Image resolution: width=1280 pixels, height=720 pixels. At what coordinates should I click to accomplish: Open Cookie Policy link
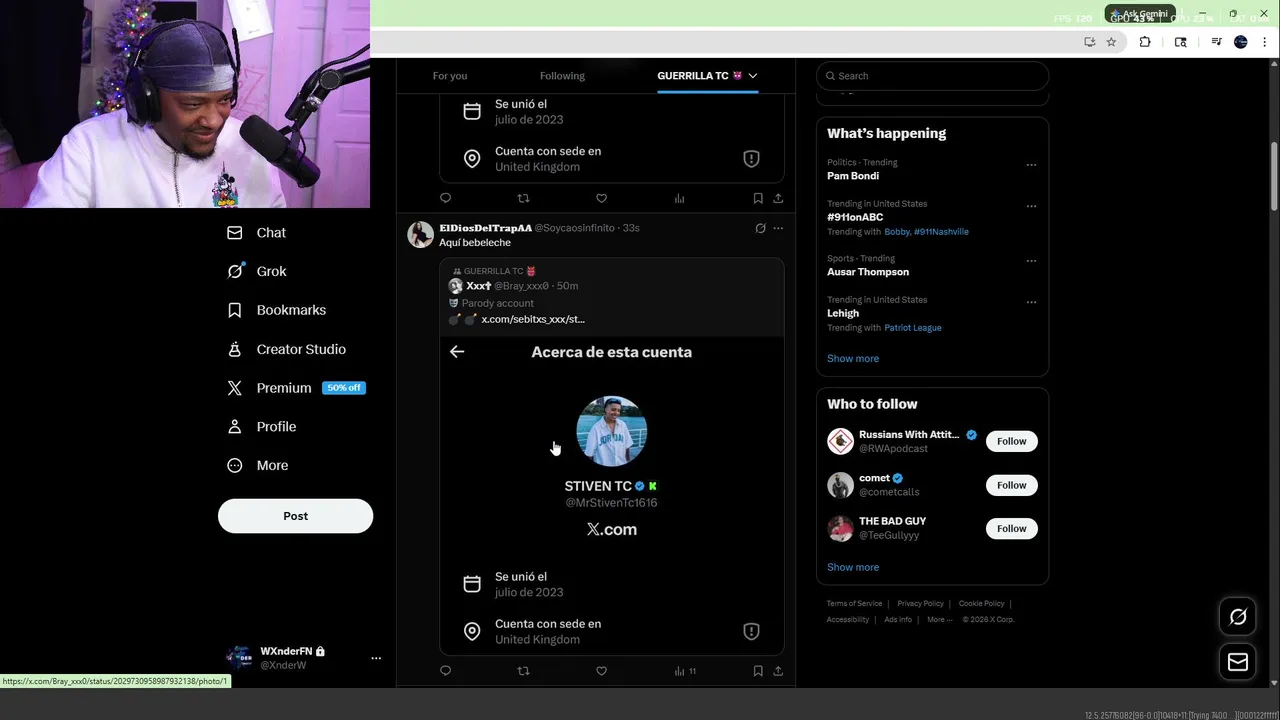pos(981,604)
